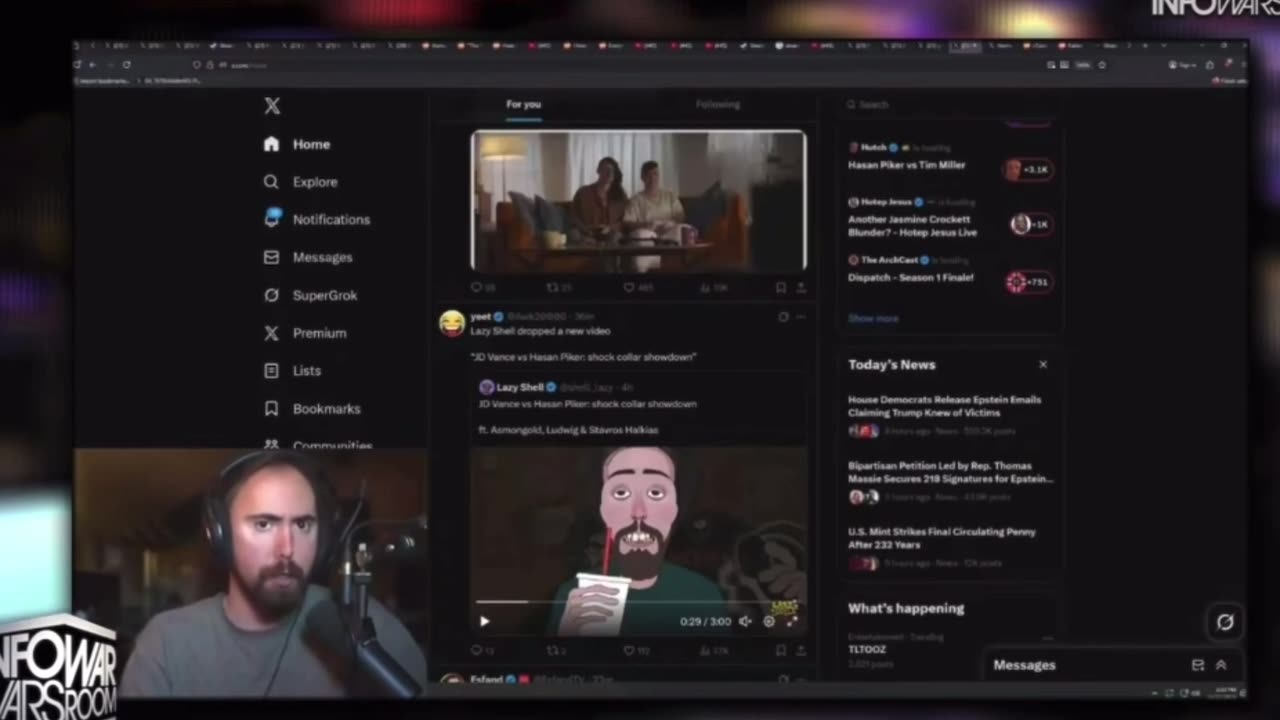Open more options on yeet's post
Screen dimensions: 1280x720
coord(800,317)
